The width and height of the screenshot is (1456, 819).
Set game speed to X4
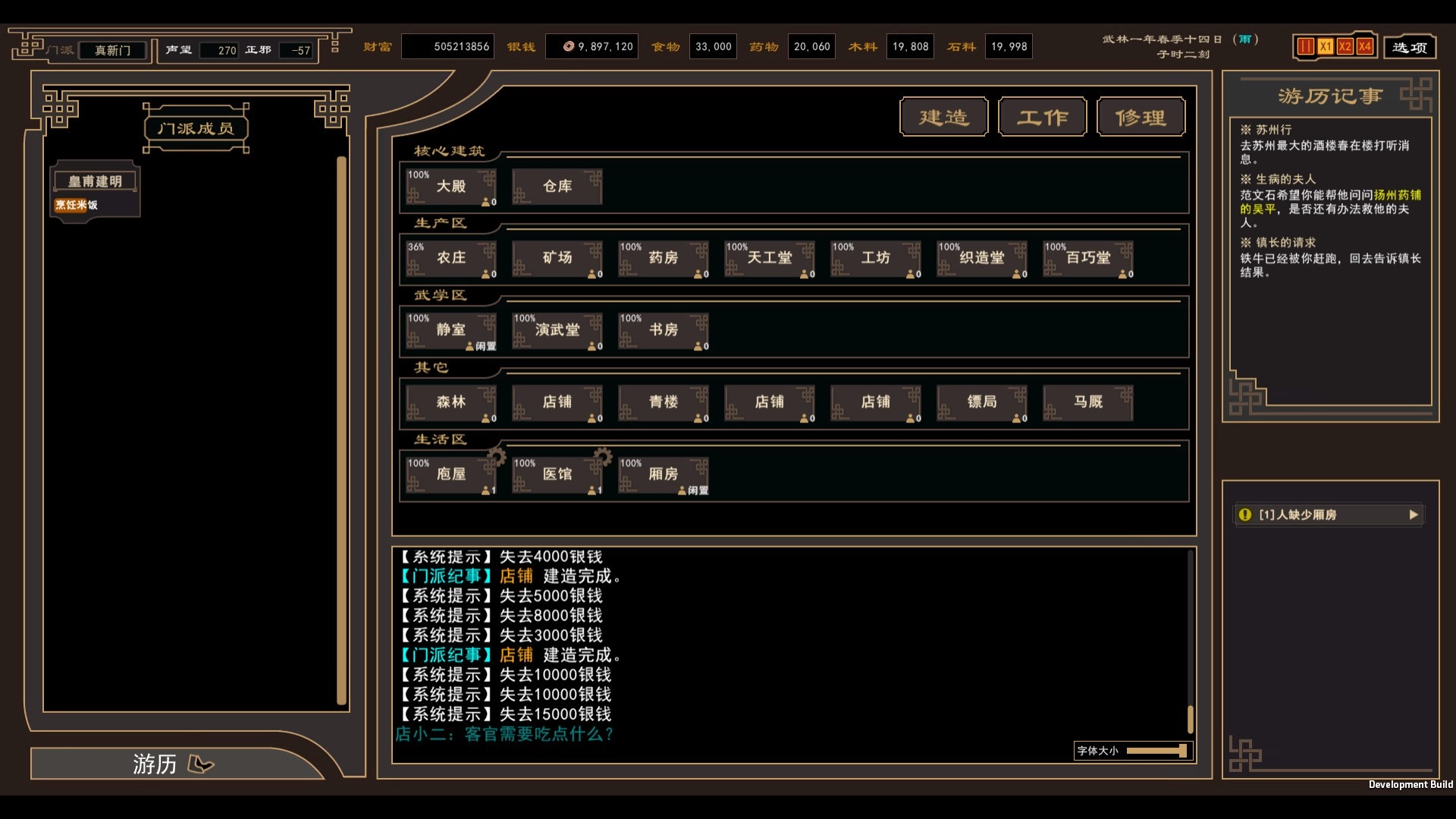pos(1364,47)
